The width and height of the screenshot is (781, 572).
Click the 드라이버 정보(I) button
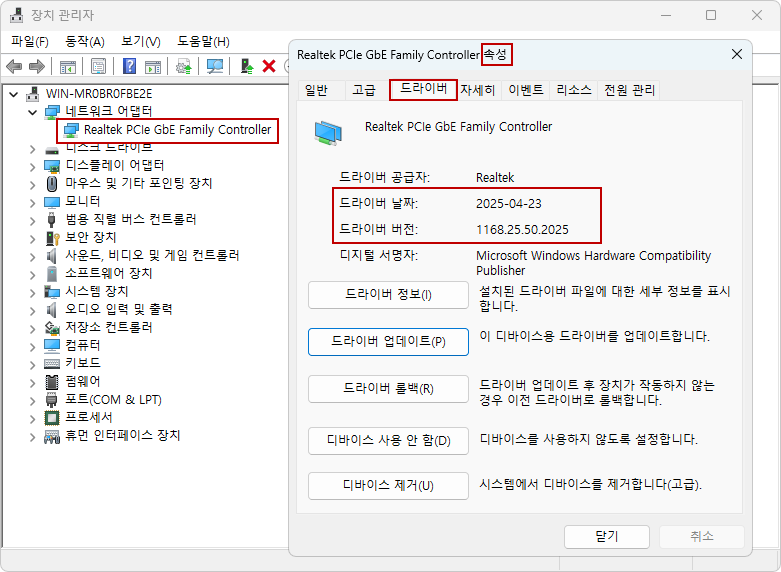(x=389, y=295)
